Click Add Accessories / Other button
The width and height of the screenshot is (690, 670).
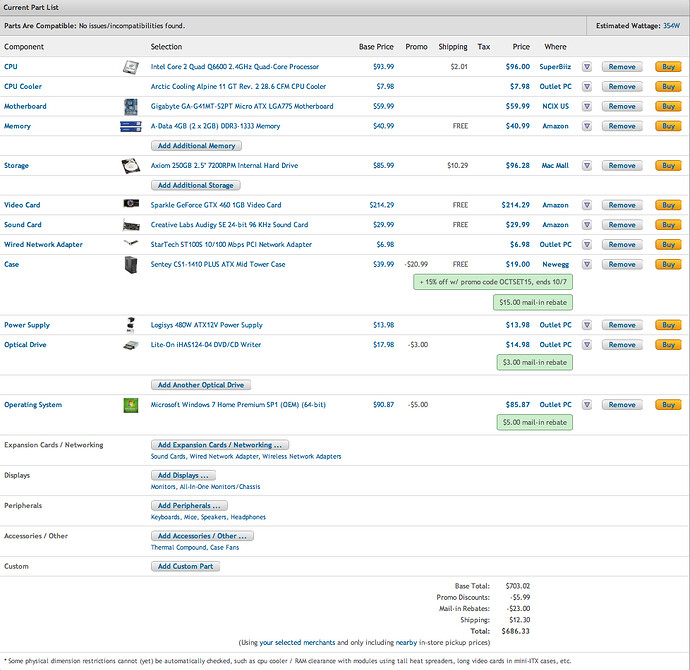point(202,536)
